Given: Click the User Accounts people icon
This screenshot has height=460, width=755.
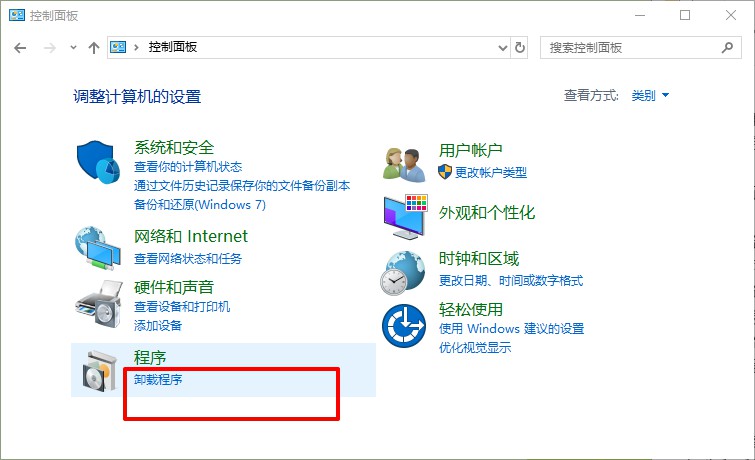Looking at the screenshot, I should click(405, 161).
